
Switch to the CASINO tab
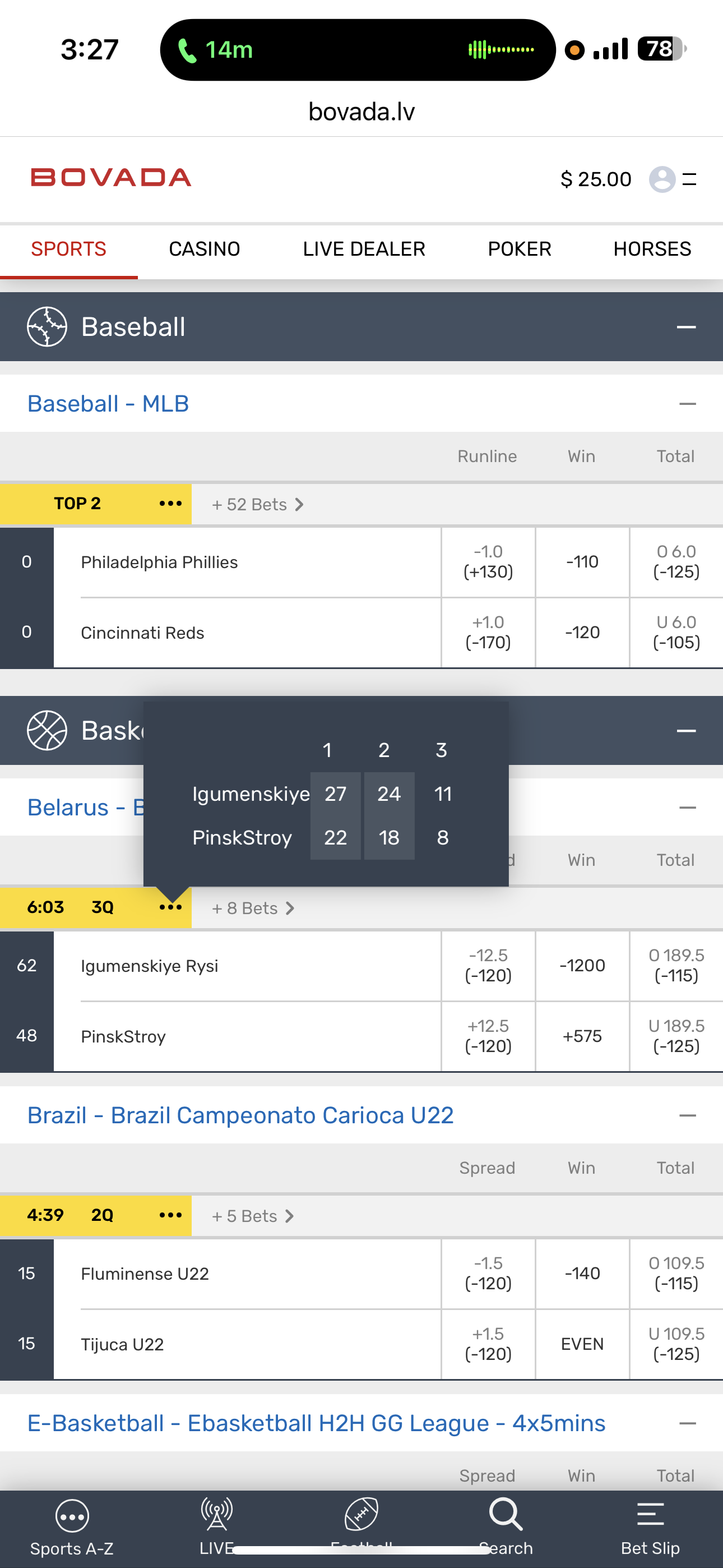[x=205, y=249]
